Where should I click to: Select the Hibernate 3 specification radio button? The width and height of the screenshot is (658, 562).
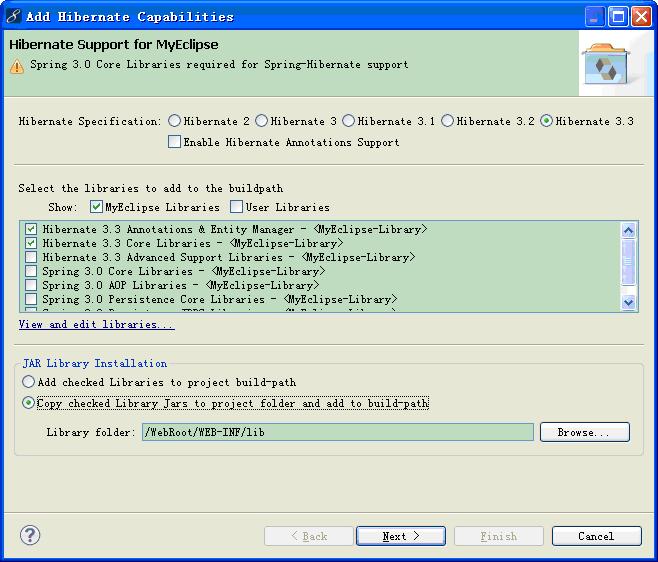[x=261, y=121]
